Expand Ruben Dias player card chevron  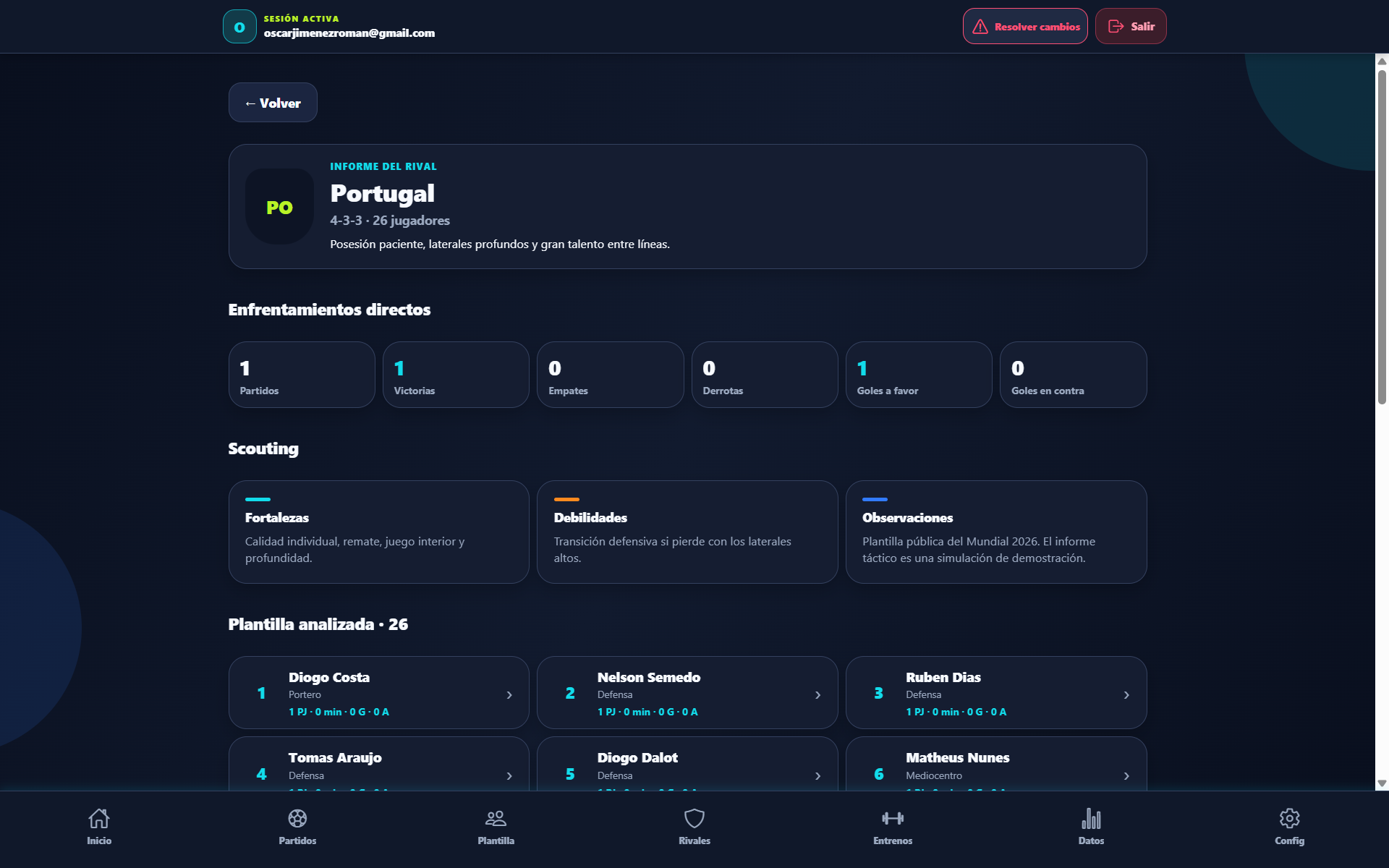pos(1126,695)
